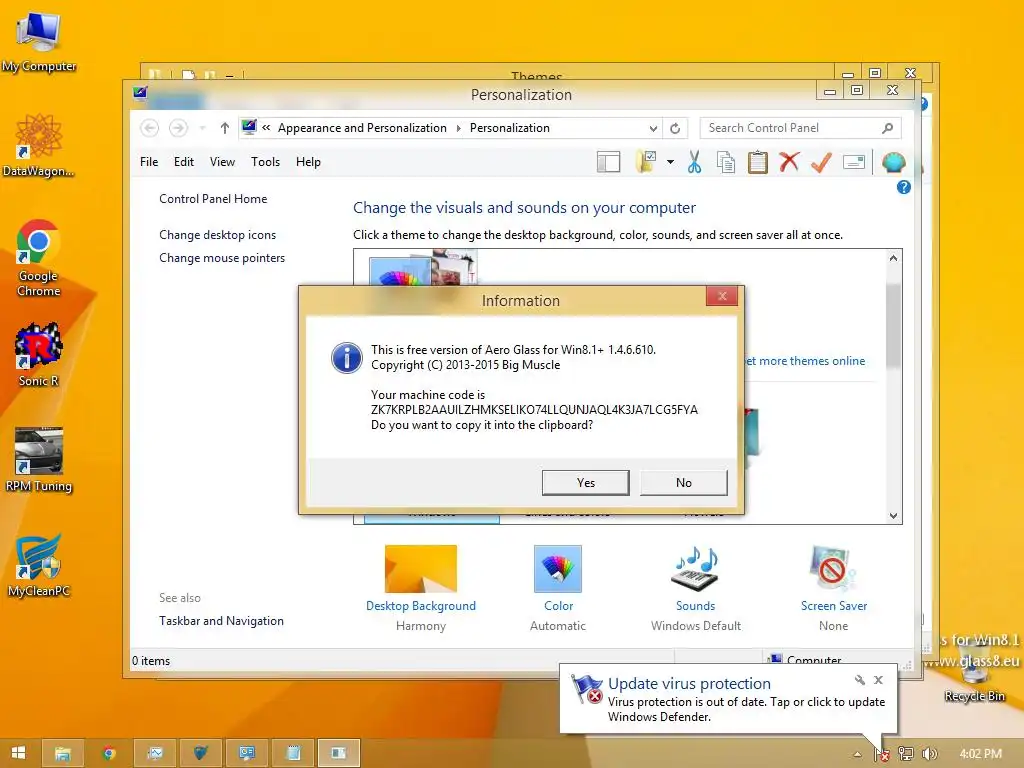Expand the address bar history dropdown

(653, 129)
